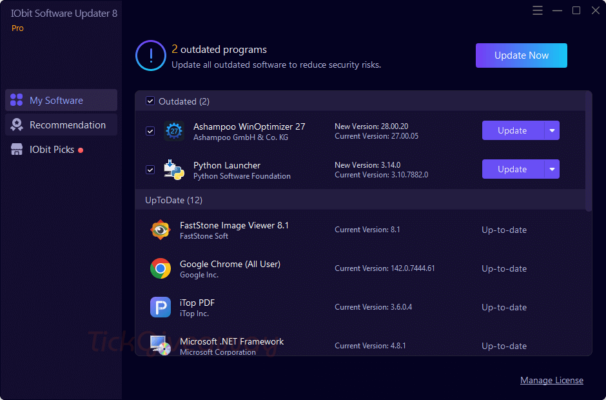Click the iTop PDF icon

pyautogui.click(x=160, y=306)
